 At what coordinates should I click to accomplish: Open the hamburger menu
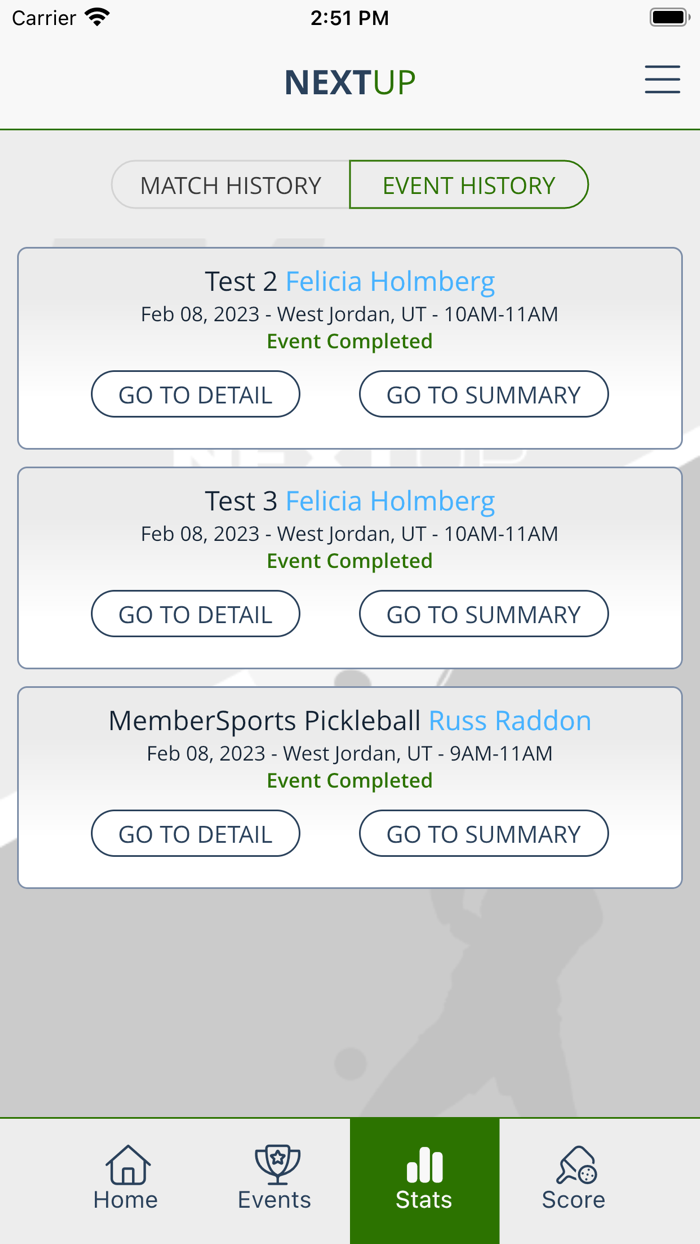662,80
